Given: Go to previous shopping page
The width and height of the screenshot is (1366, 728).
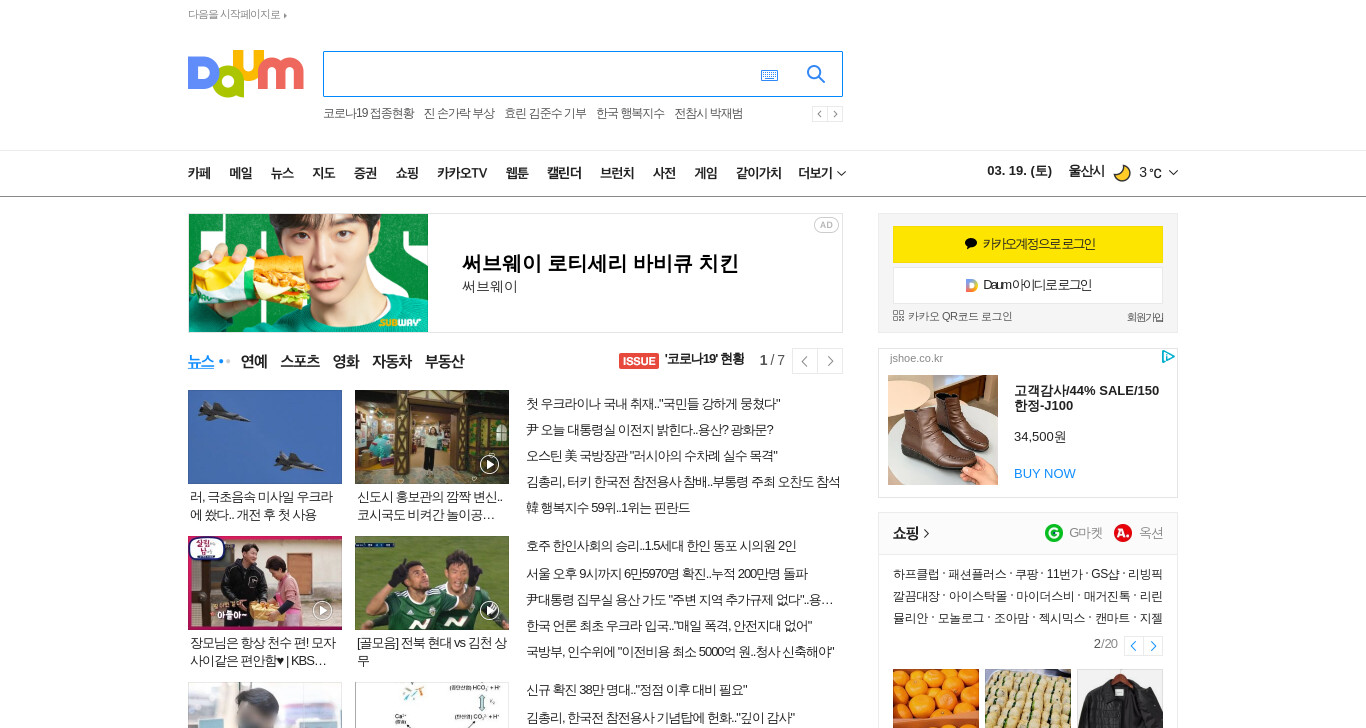Looking at the screenshot, I should tap(1133, 646).
